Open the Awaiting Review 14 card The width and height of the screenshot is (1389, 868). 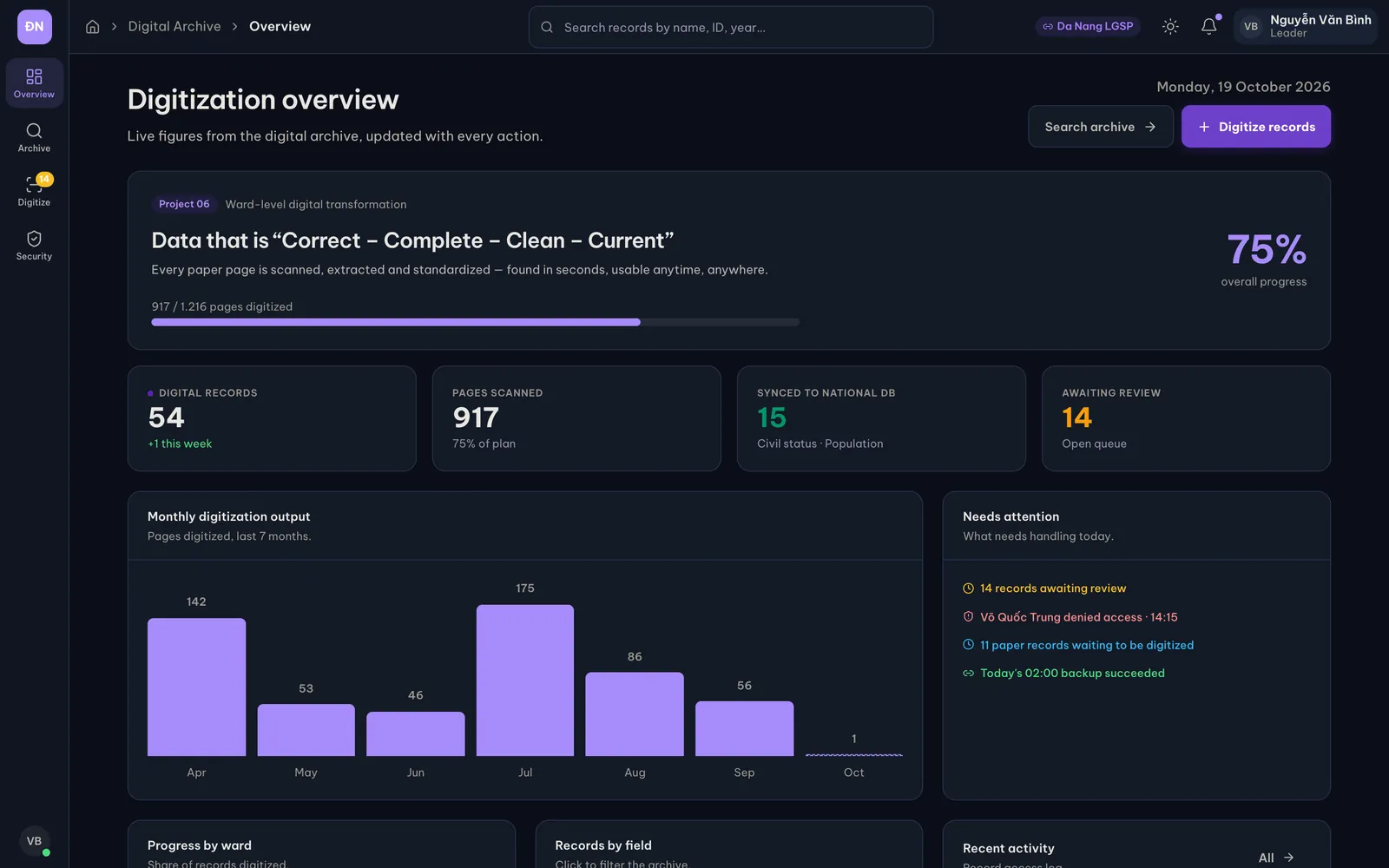1186,418
